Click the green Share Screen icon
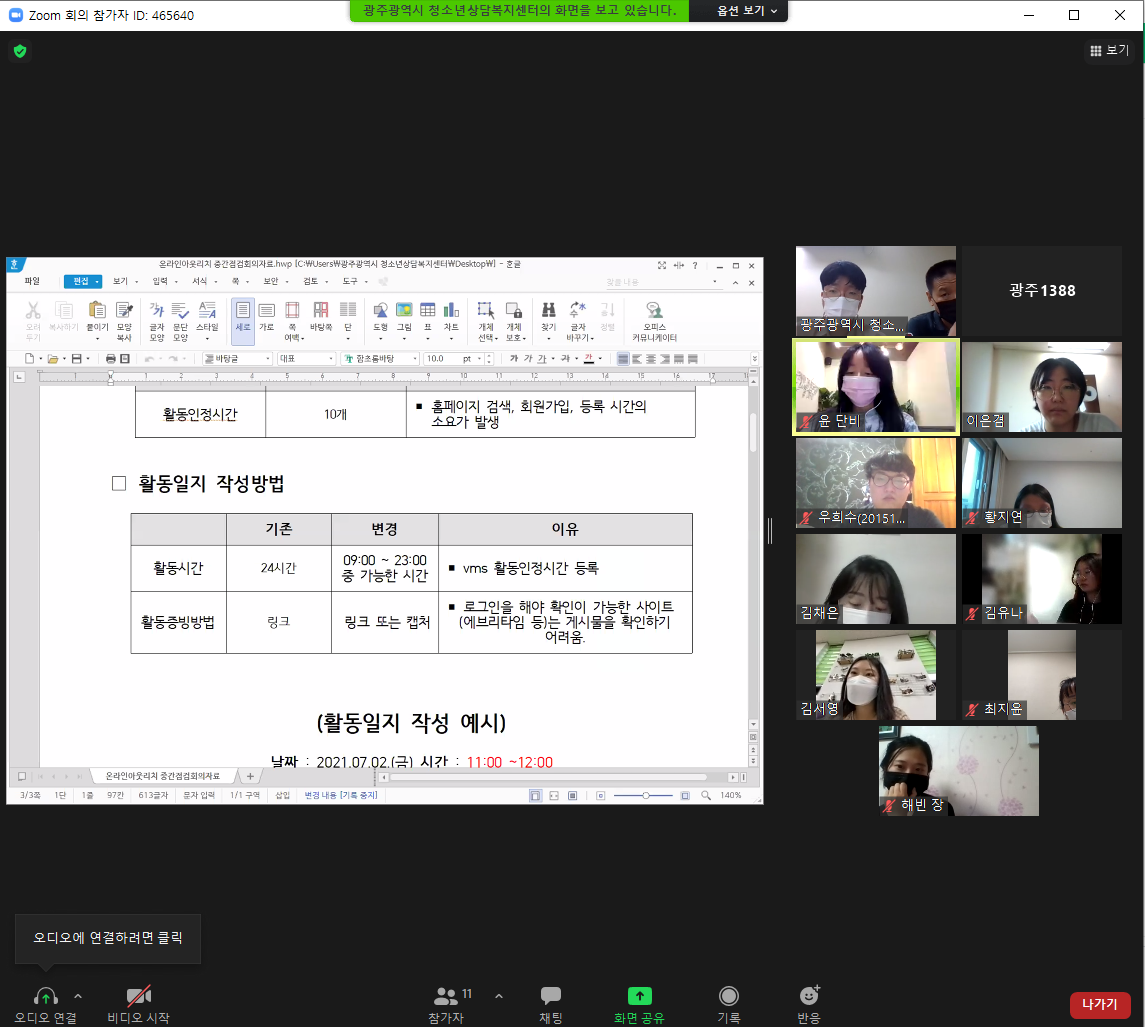The height and width of the screenshot is (1027, 1145). (x=639, y=996)
